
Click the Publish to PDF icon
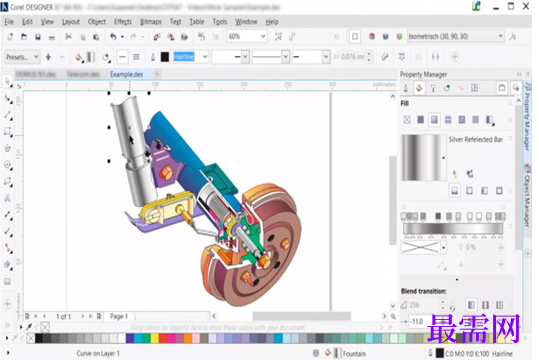[185, 36]
